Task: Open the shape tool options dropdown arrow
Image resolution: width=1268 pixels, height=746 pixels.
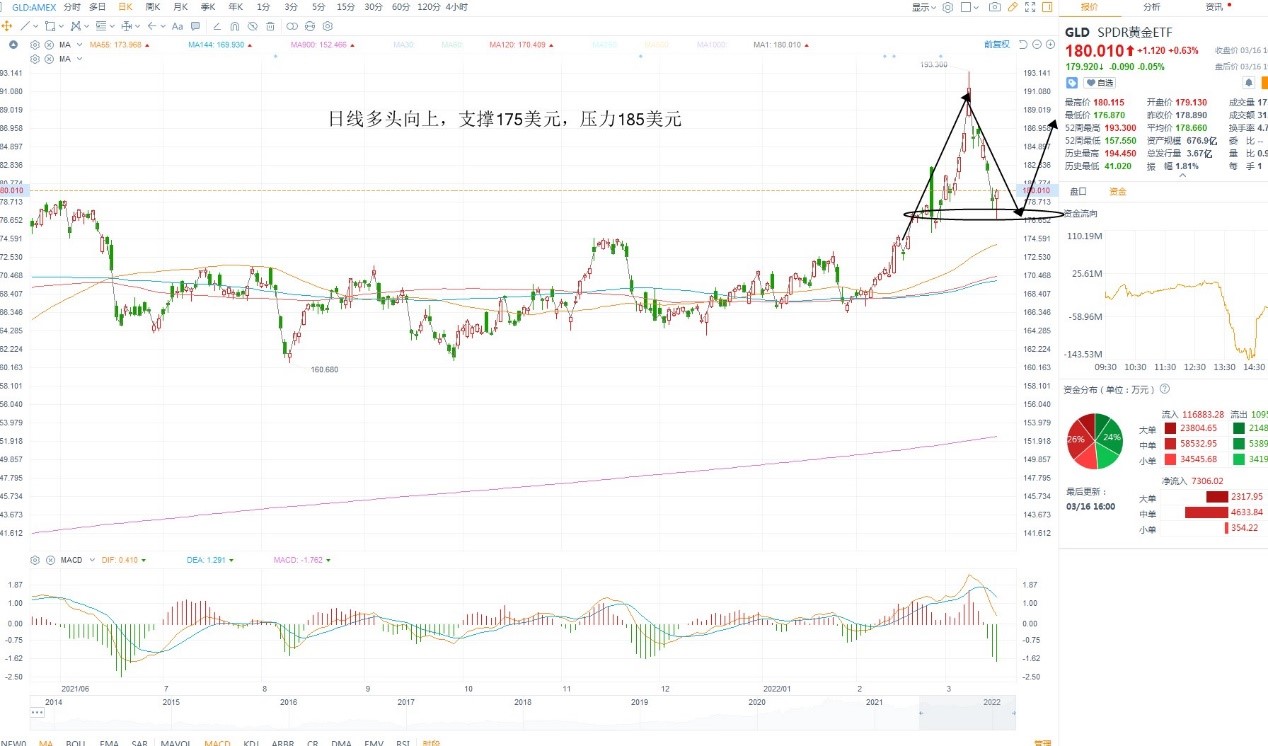Action: (x=61, y=26)
